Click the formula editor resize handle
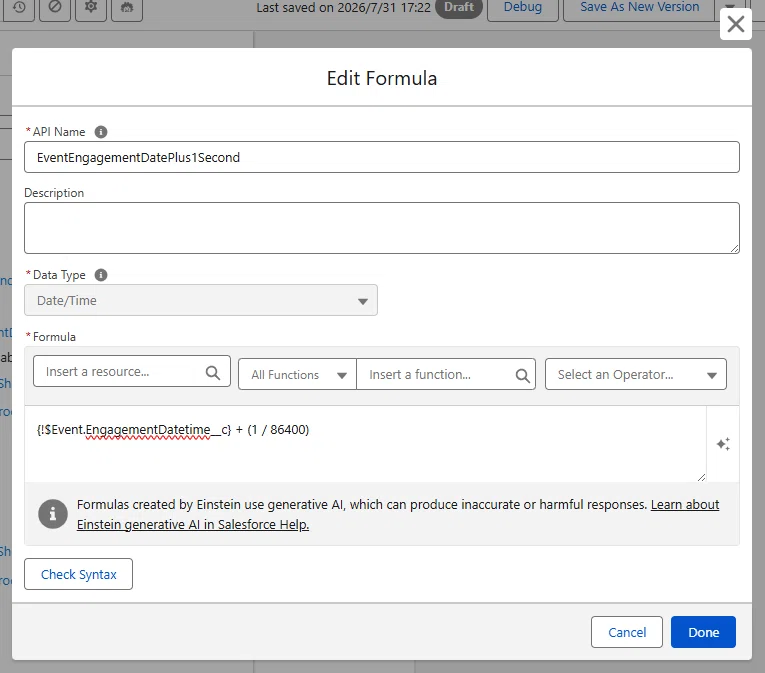The width and height of the screenshot is (765, 673). pyautogui.click(x=701, y=477)
